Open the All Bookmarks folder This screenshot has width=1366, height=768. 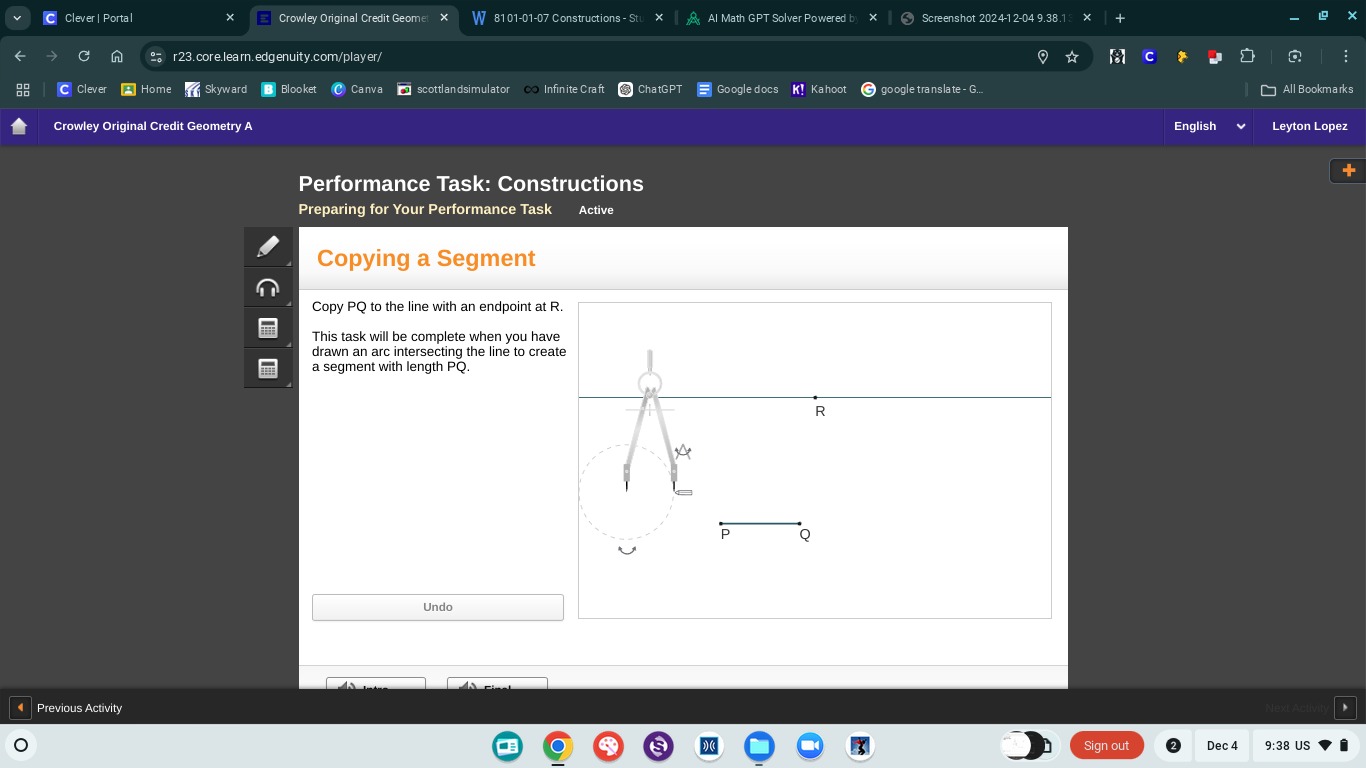point(1307,89)
